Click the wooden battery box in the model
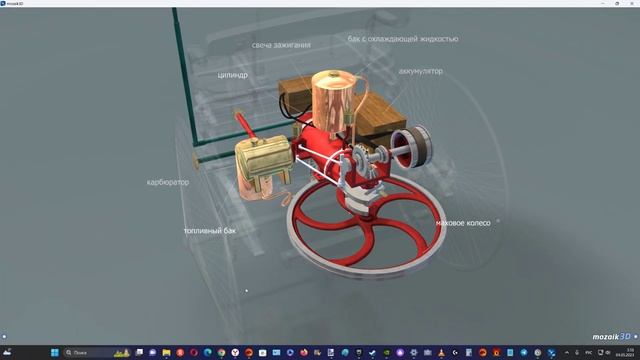Image resolution: width=640 pixels, height=360 pixels. (380, 113)
